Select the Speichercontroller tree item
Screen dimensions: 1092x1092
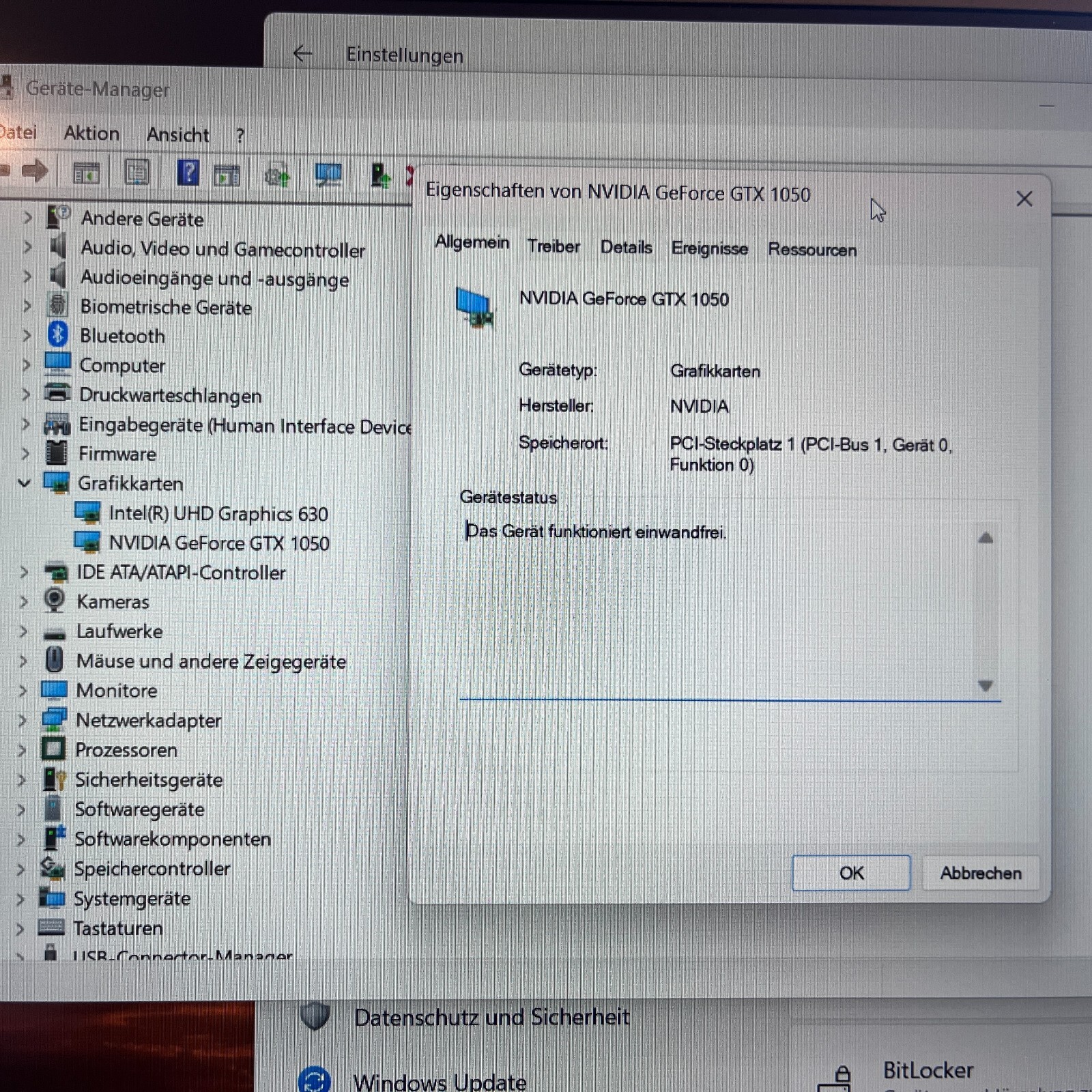pos(152,868)
